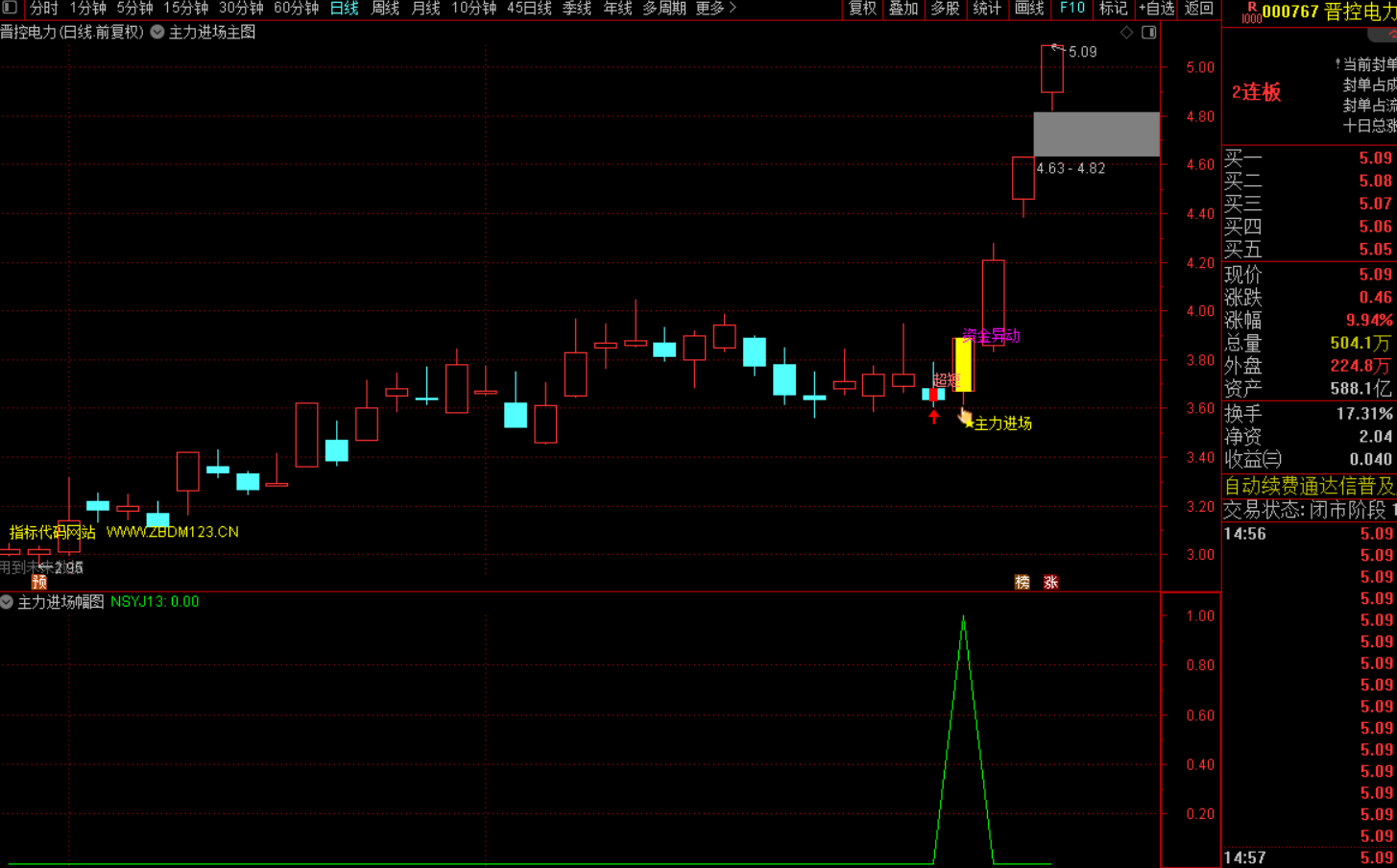Switch to the 周线 weekly chart tab
This screenshot has height=868, width=1397.
point(385,9)
